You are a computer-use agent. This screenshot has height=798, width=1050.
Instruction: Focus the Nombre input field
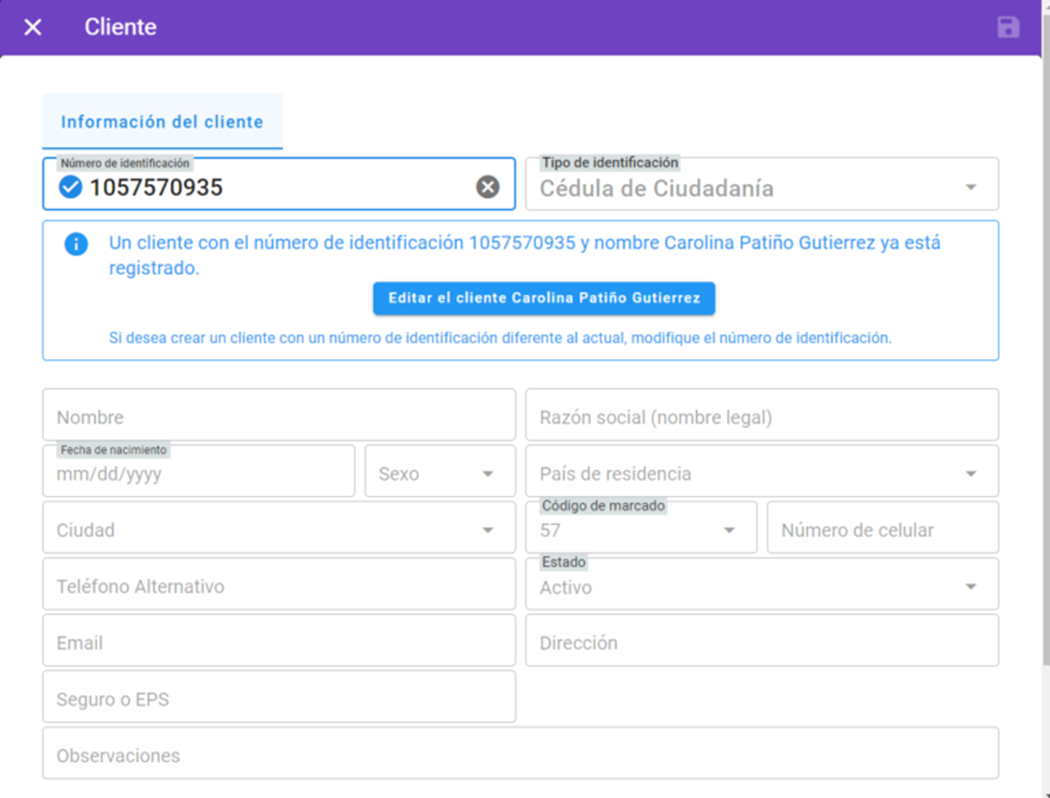(x=279, y=417)
